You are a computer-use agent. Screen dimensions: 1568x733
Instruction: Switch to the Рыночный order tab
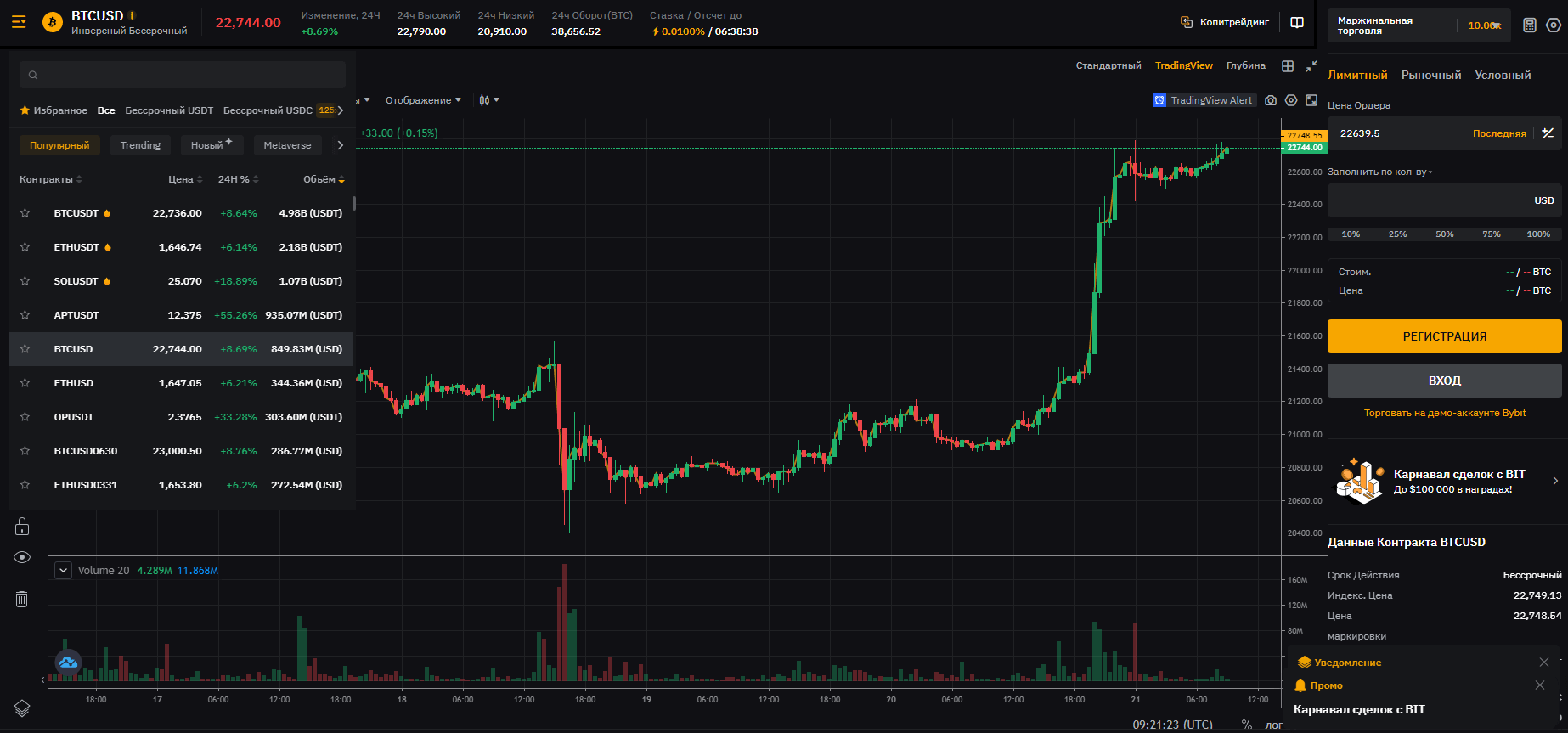point(1431,76)
